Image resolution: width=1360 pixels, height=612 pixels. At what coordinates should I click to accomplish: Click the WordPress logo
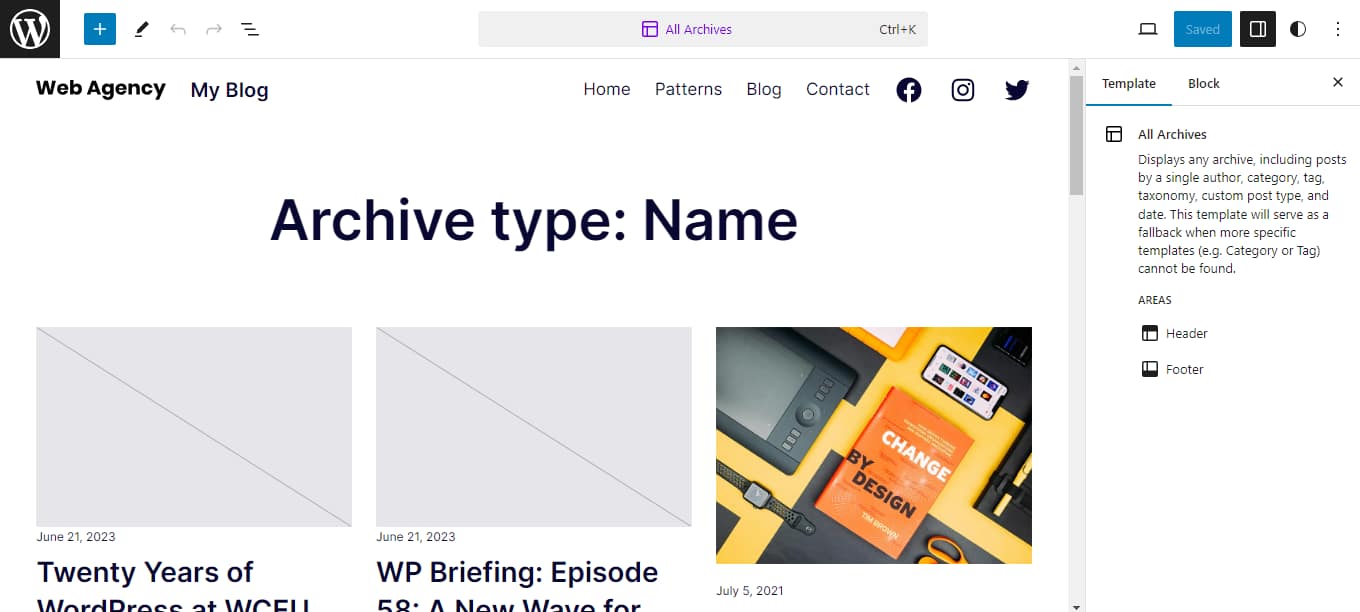pos(29,29)
